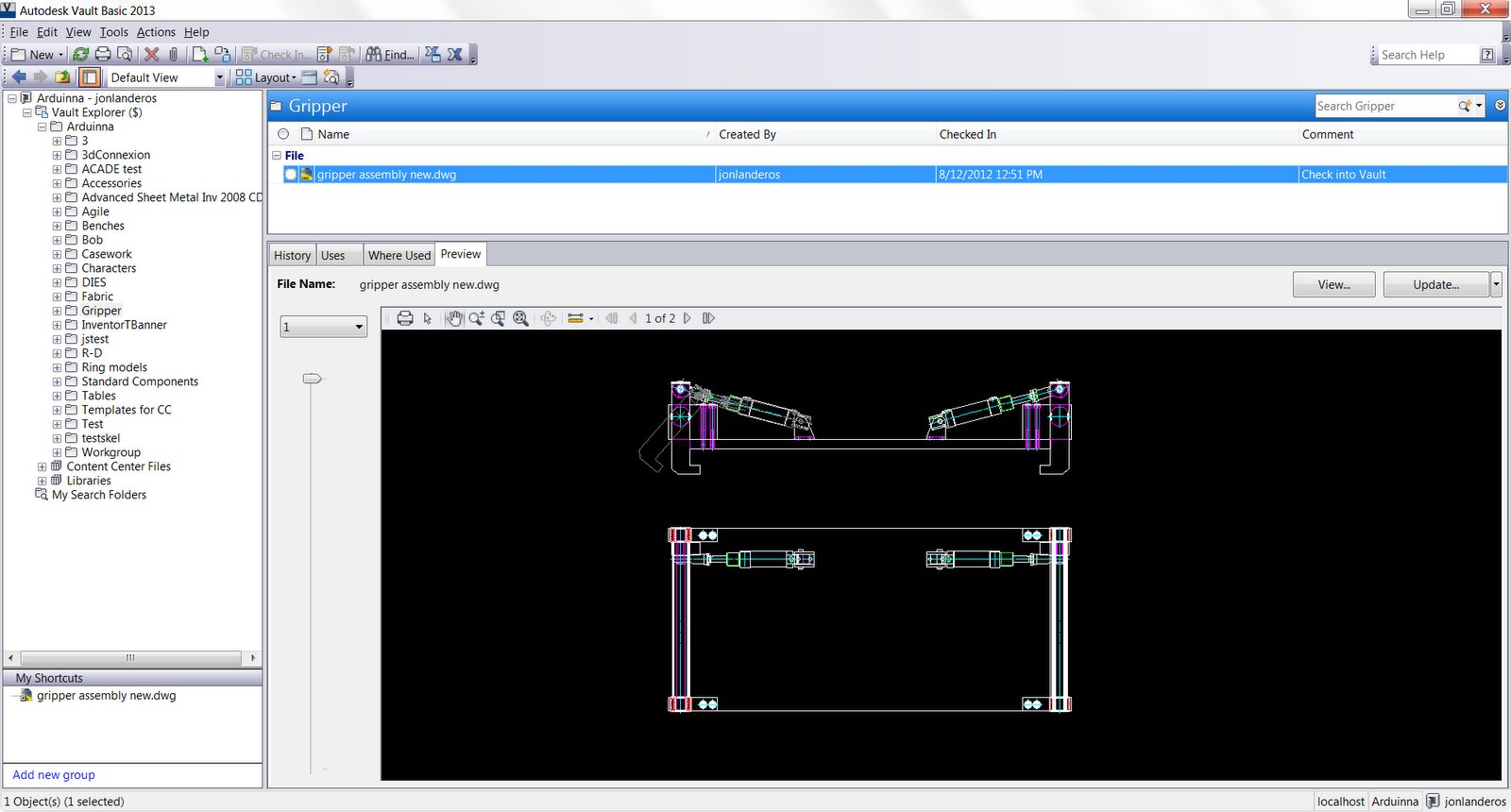Open the New dropdown arrow
Screen dimensions: 1511x812
[61, 55]
